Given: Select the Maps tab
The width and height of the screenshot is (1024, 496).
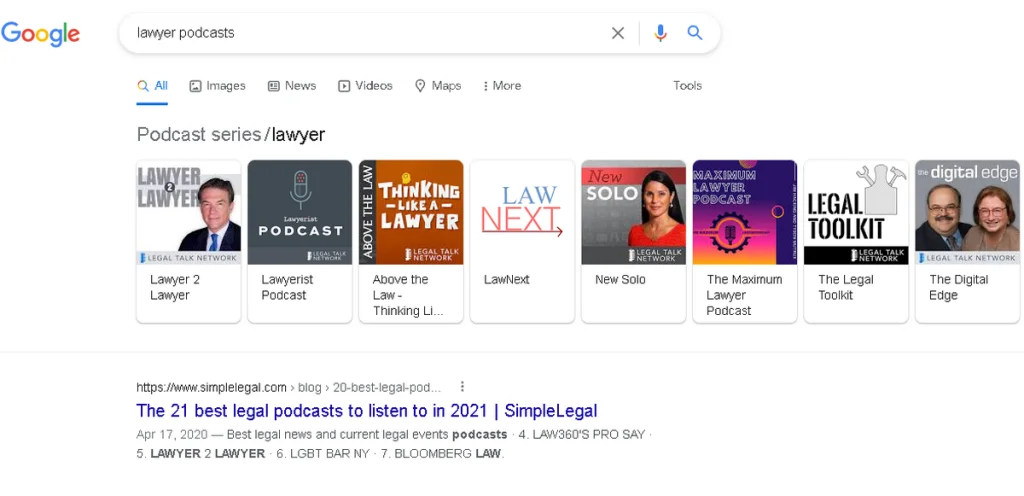Looking at the screenshot, I should tap(438, 86).
